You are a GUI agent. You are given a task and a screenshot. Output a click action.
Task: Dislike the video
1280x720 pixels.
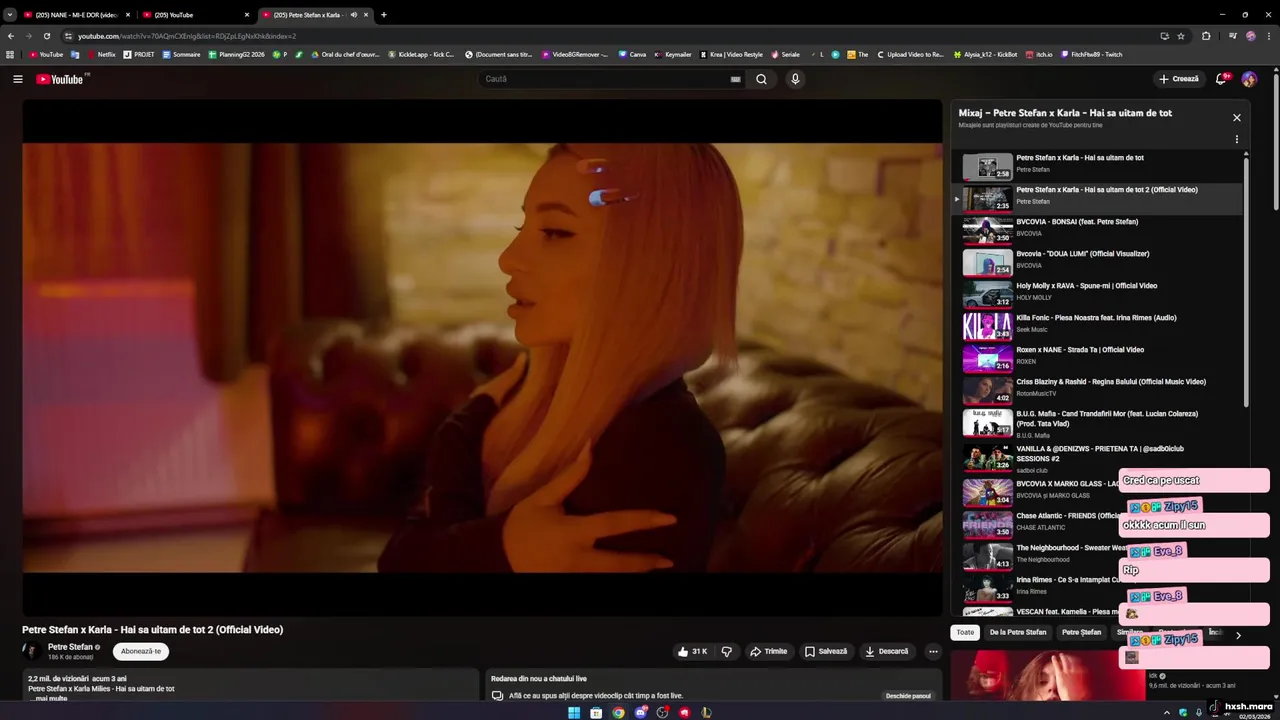[727, 651]
